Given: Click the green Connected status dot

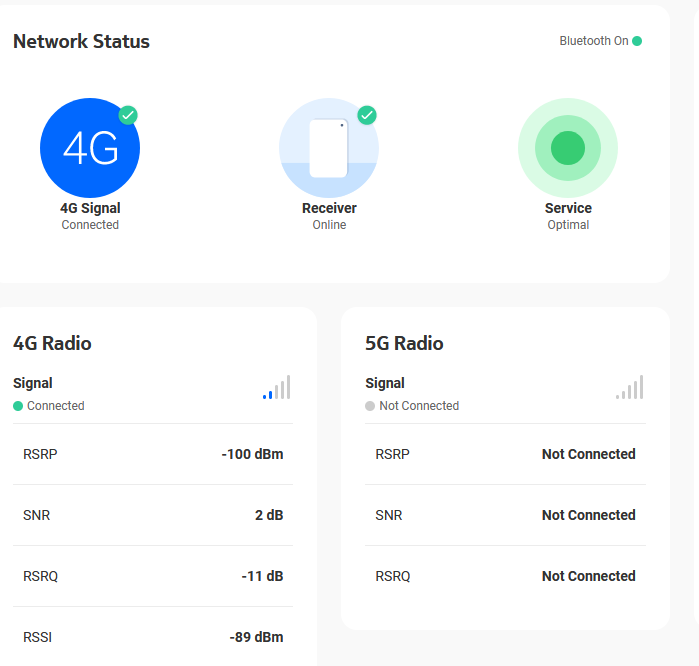Looking at the screenshot, I should pyautogui.click(x=18, y=406).
